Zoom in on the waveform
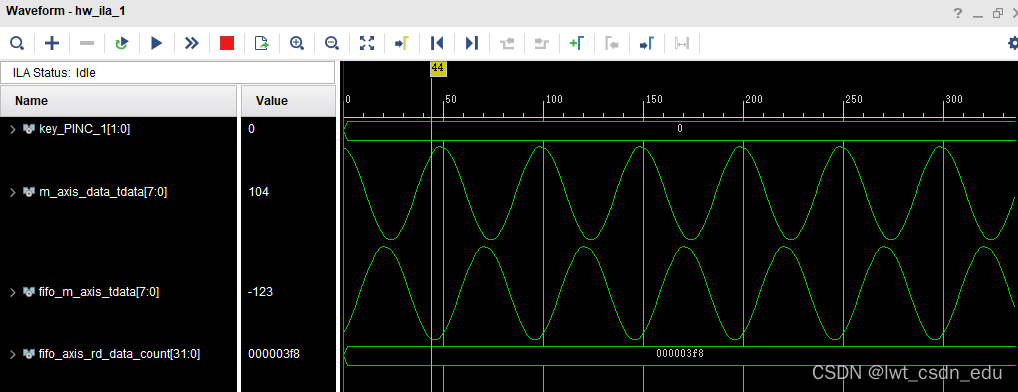1018x392 pixels. [x=297, y=43]
